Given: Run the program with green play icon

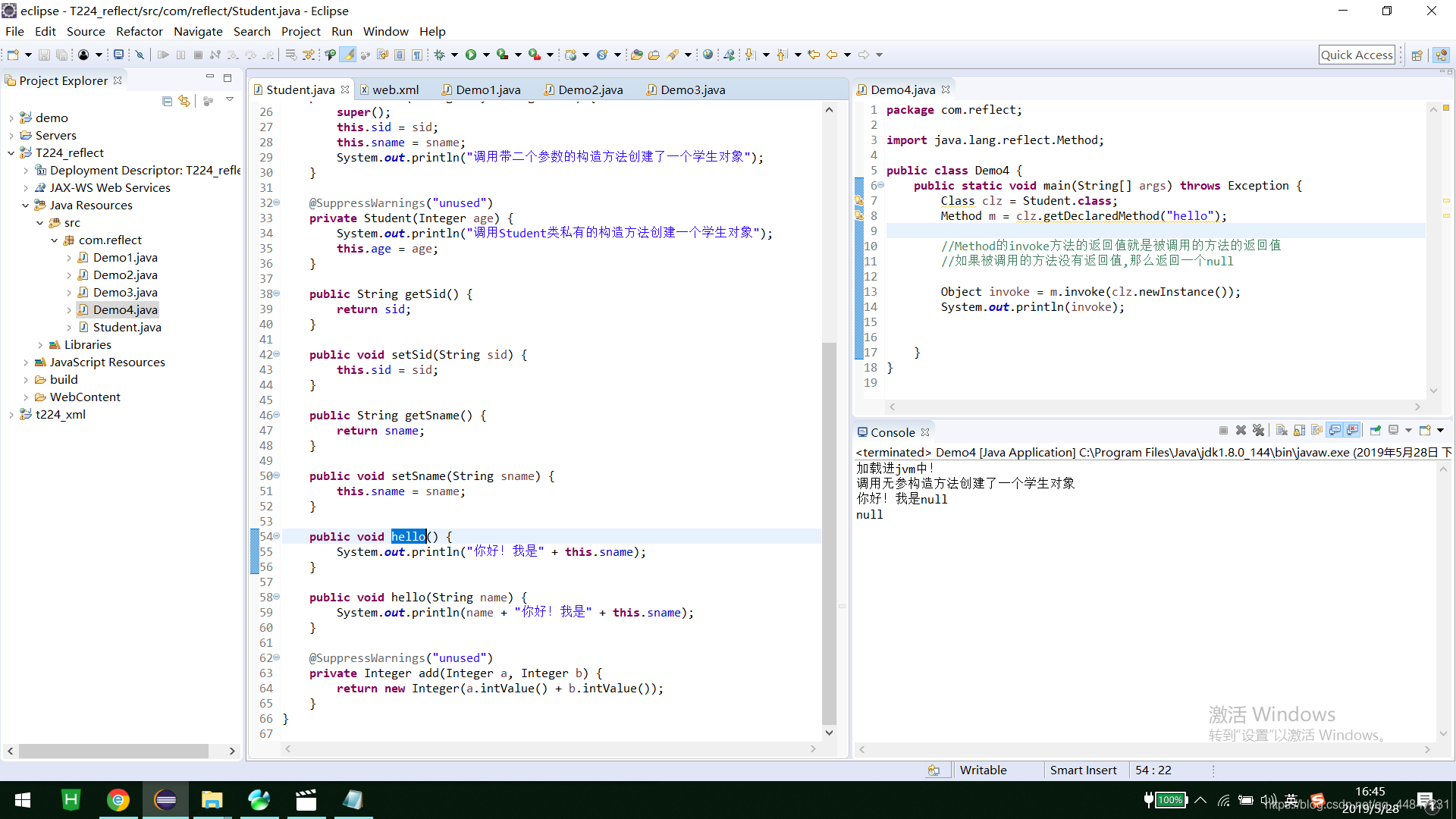Looking at the screenshot, I should click(x=471, y=55).
